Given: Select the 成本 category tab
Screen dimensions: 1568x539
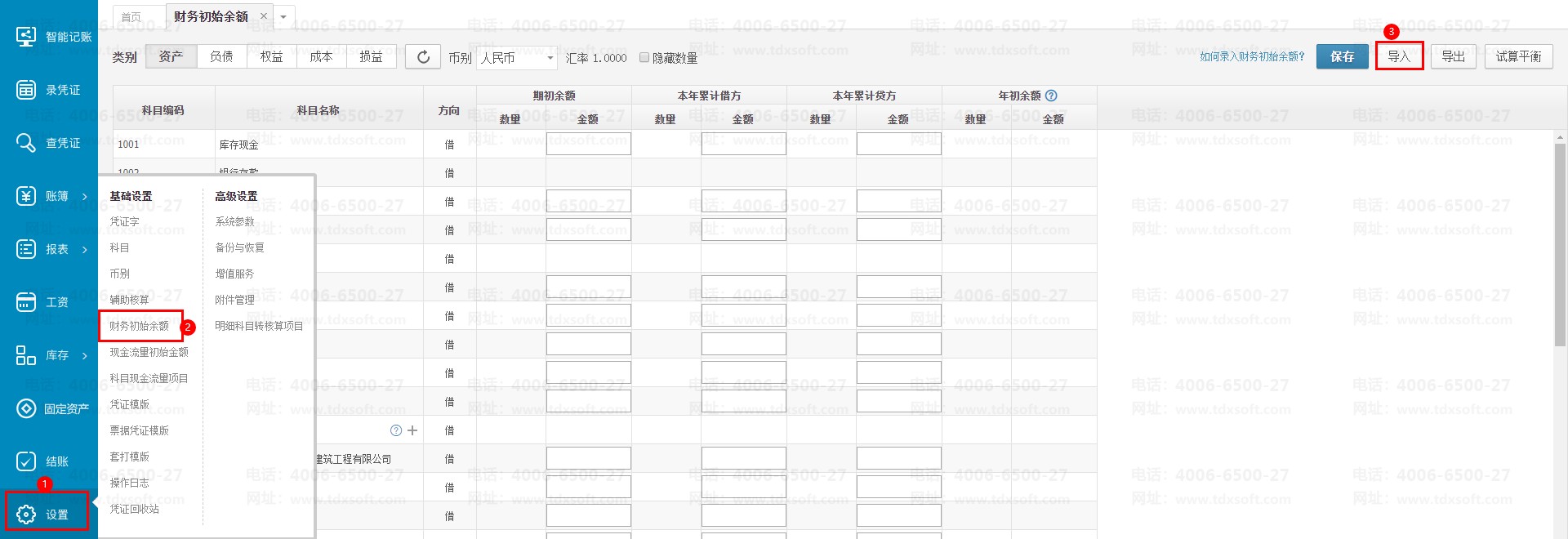Looking at the screenshot, I should [321, 56].
